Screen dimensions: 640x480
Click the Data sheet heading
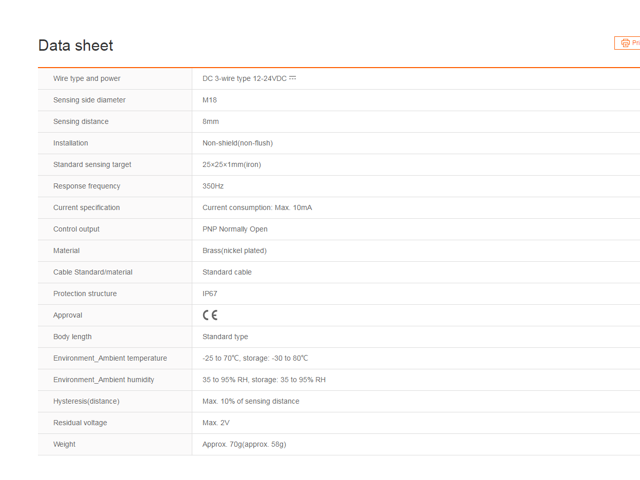[76, 45]
